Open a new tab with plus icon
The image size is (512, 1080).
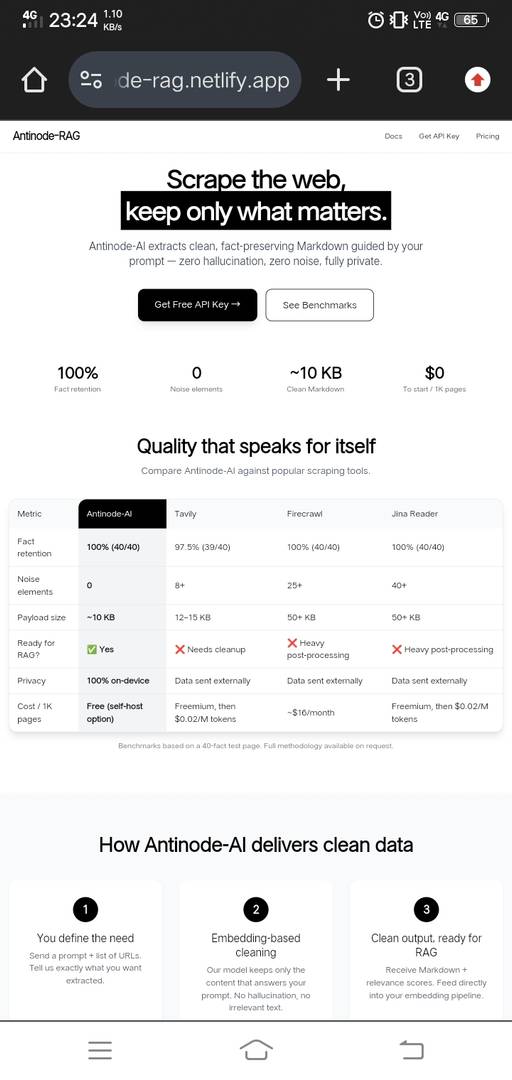coord(338,80)
